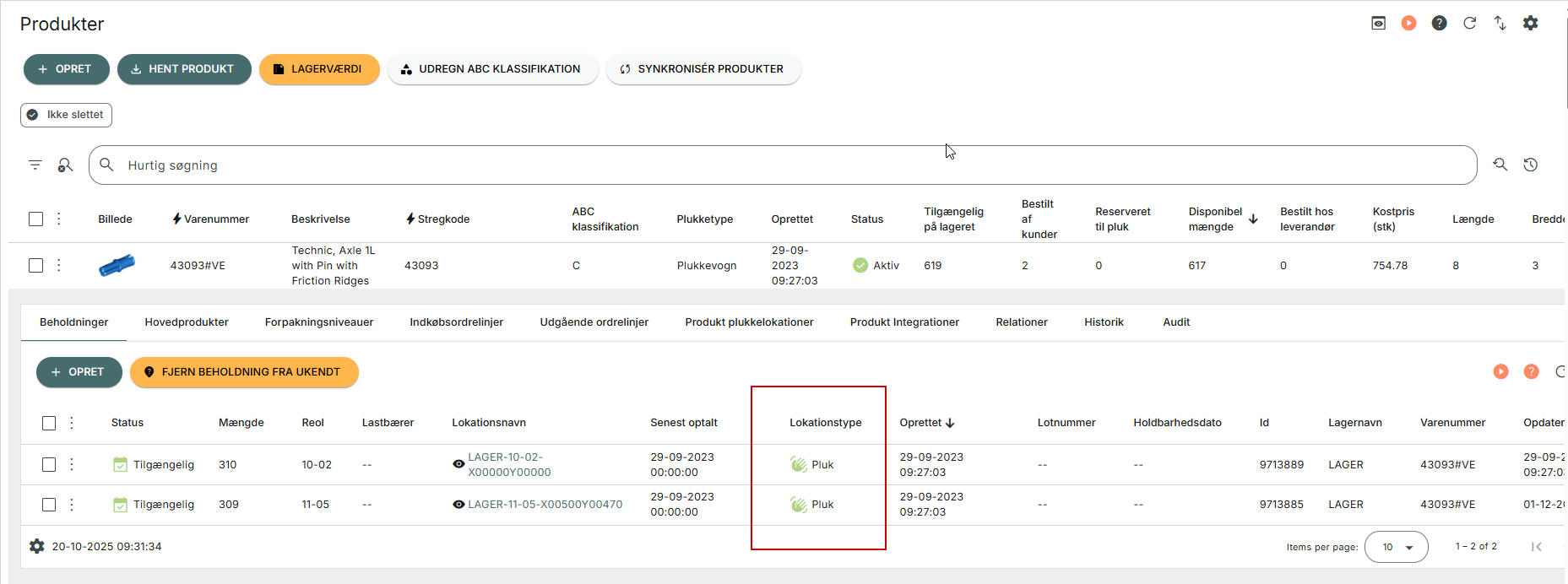Viewport: 1568px width, 584px height.
Task: Switch to the Historik tab
Action: tap(1104, 322)
